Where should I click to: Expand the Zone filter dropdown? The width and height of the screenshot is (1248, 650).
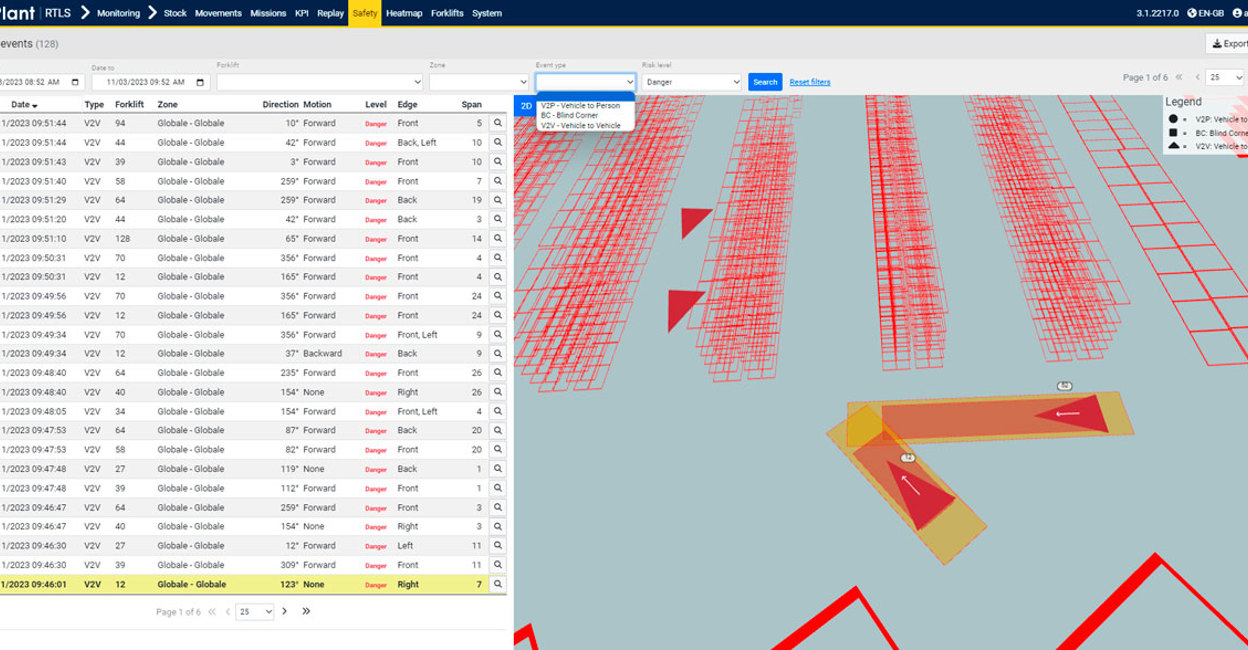(x=479, y=82)
